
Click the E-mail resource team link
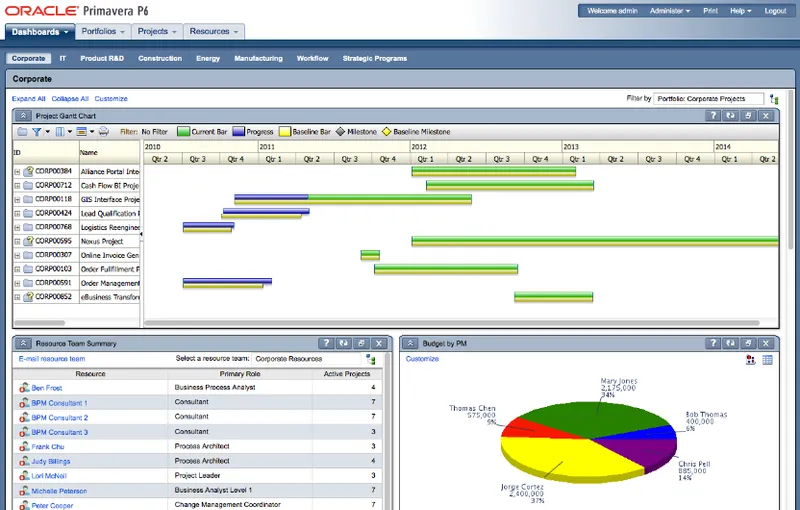coord(52,359)
